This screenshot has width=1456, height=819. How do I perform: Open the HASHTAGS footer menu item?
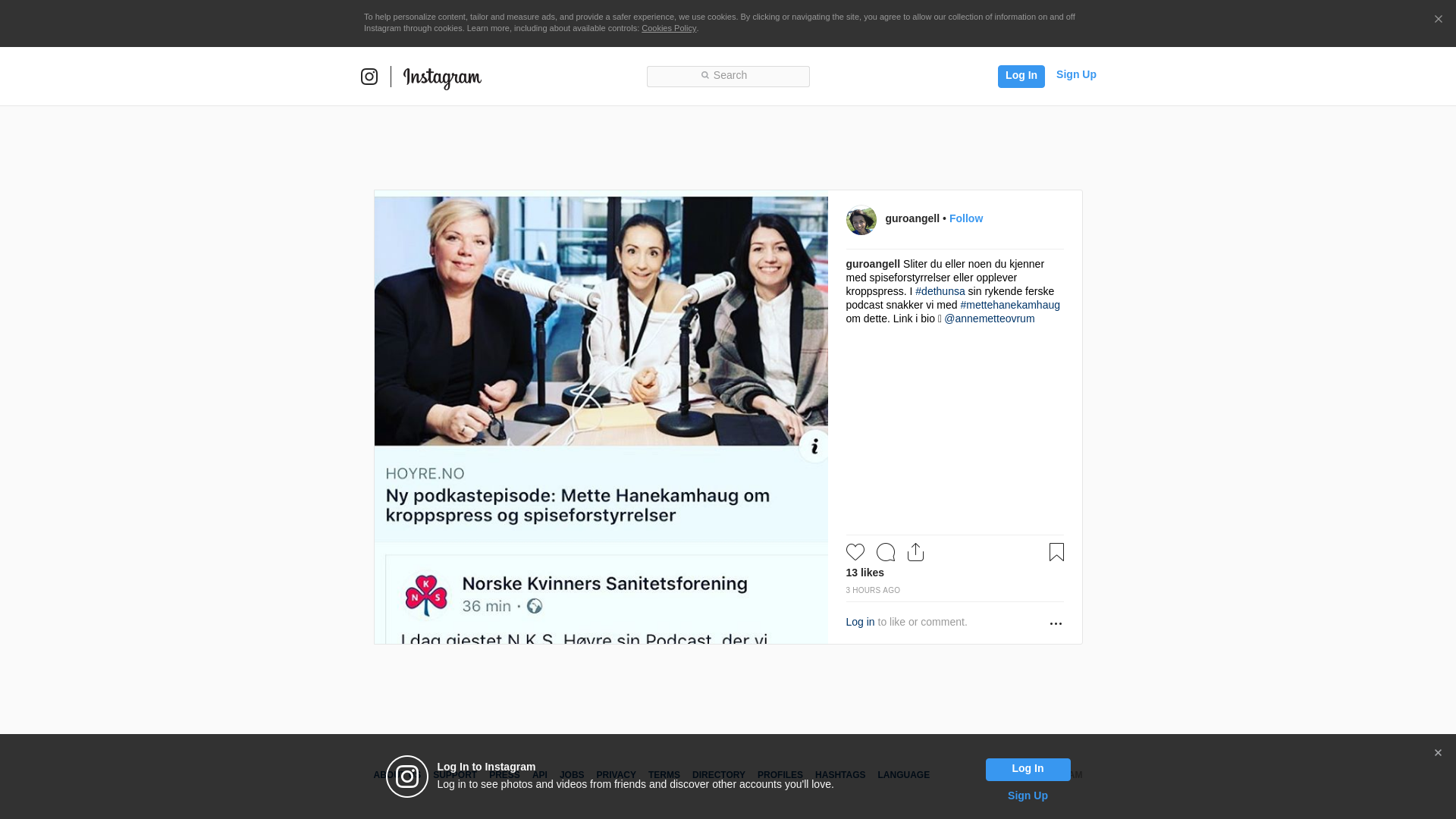pyautogui.click(x=839, y=775)
